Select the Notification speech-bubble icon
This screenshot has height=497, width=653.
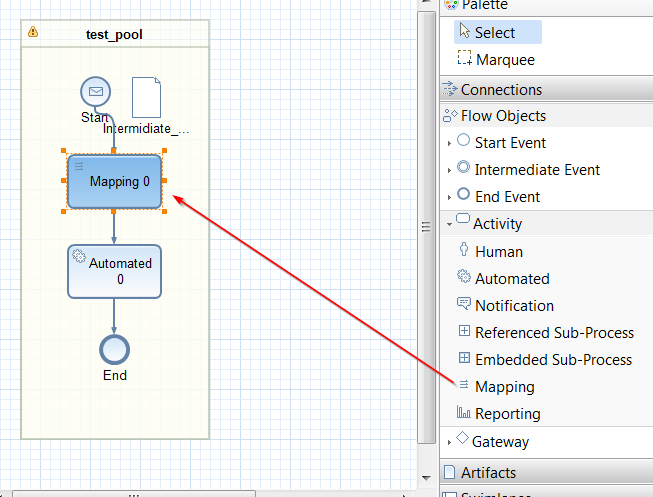coord(464,303)
